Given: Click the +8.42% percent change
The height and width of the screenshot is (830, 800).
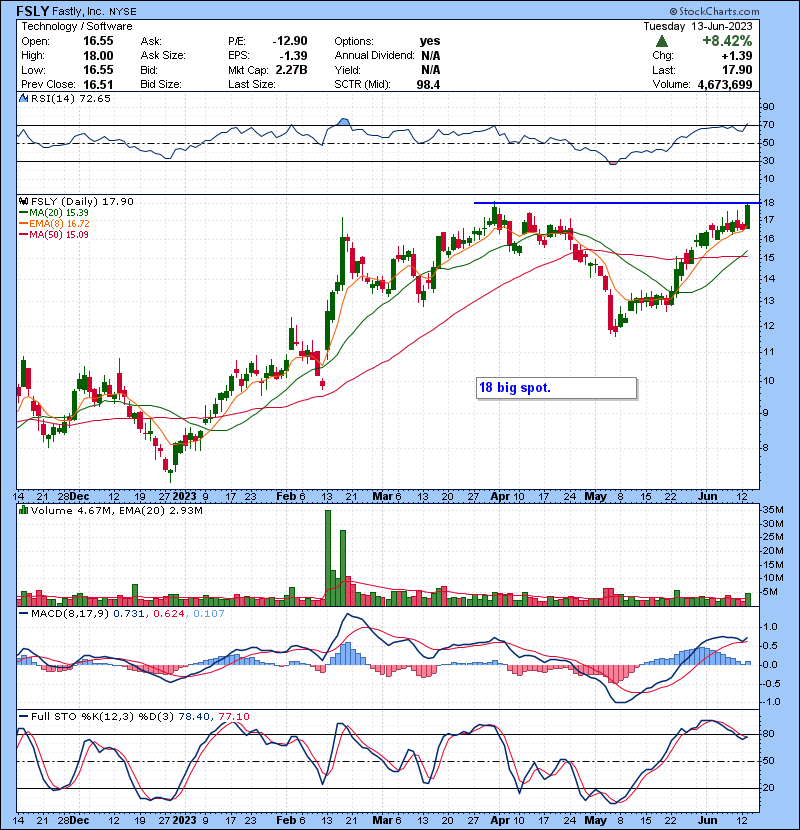Looking at the screenshot, I should click(x=727, y=41).
